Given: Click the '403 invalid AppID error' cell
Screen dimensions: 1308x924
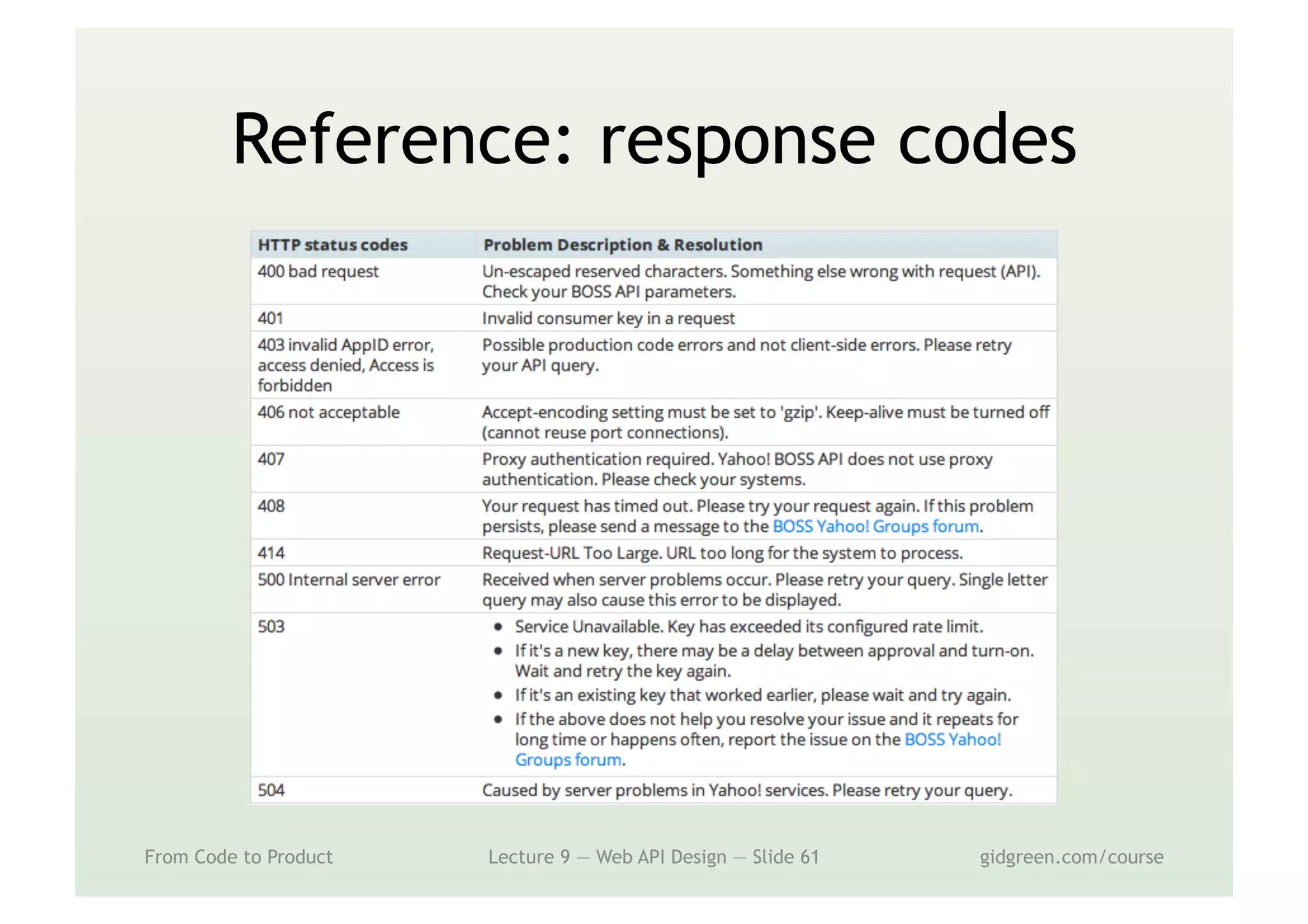Looking at the screenshot, I should [x=346, y=365].
